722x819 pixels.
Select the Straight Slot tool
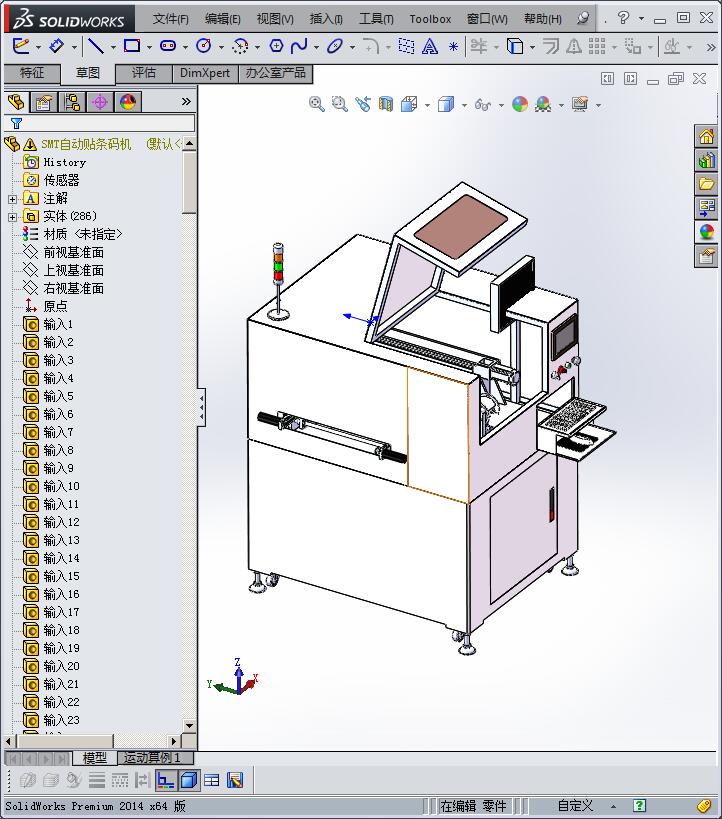coord(168,46)
